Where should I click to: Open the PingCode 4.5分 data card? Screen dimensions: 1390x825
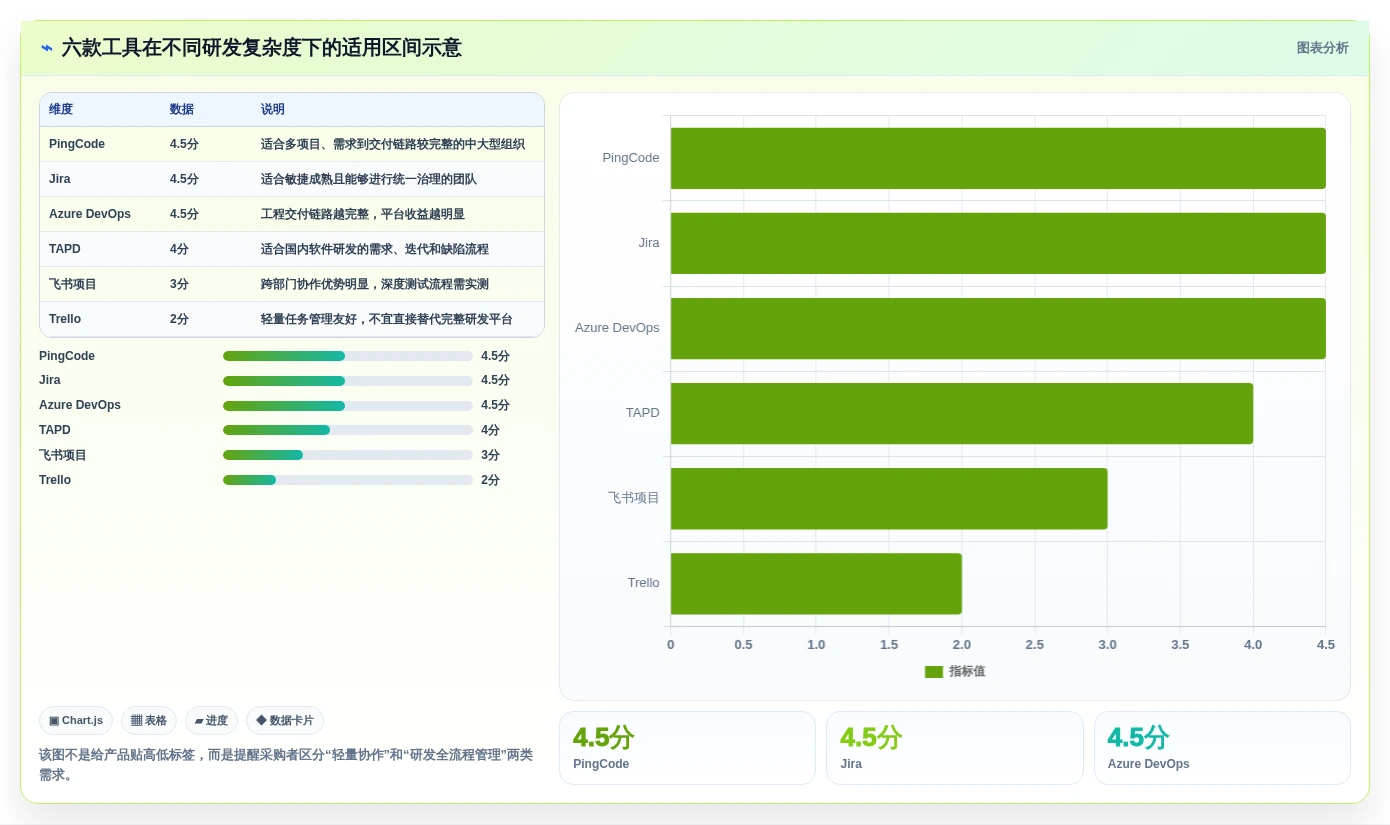click(x=687, y=748)
